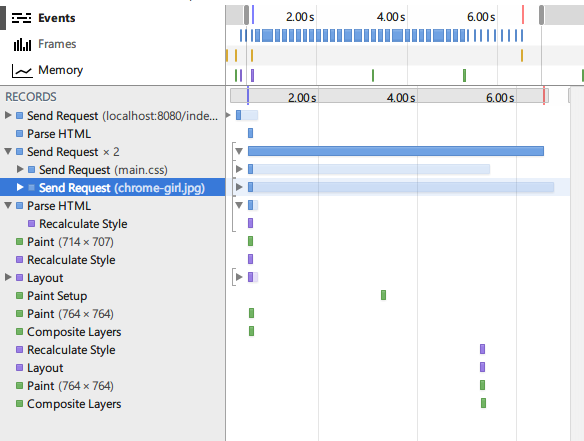
Task: Click the left overview window handle
Action: pyautogui.click(x=246, y=15)
